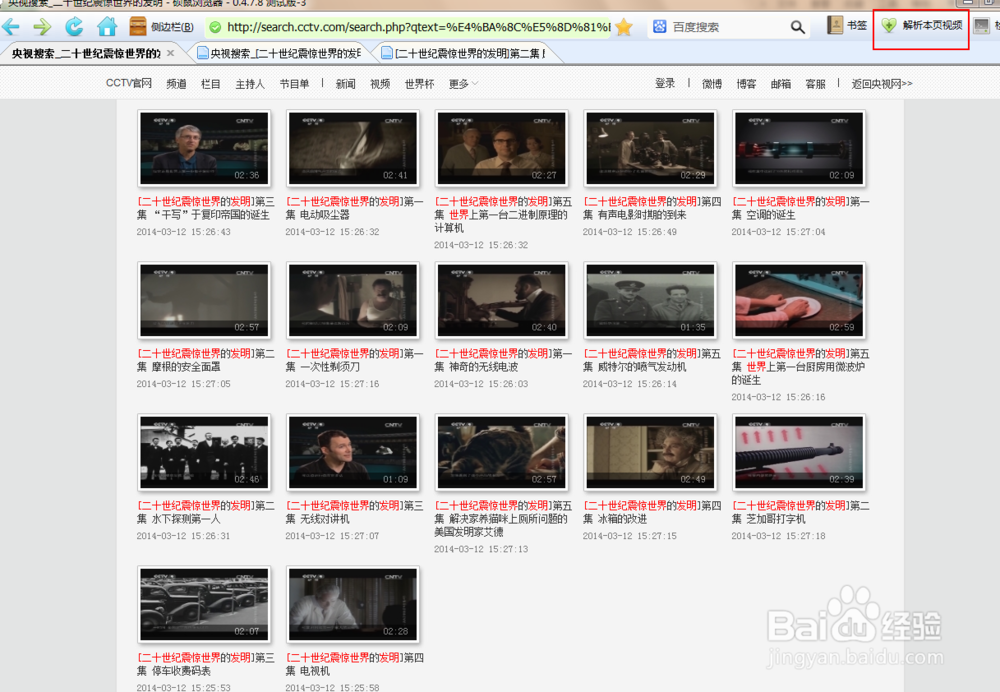Open thumbnail for 有声电影时期的到来
The height and width of the screenshot is (692, 1000).
point(651,149)
